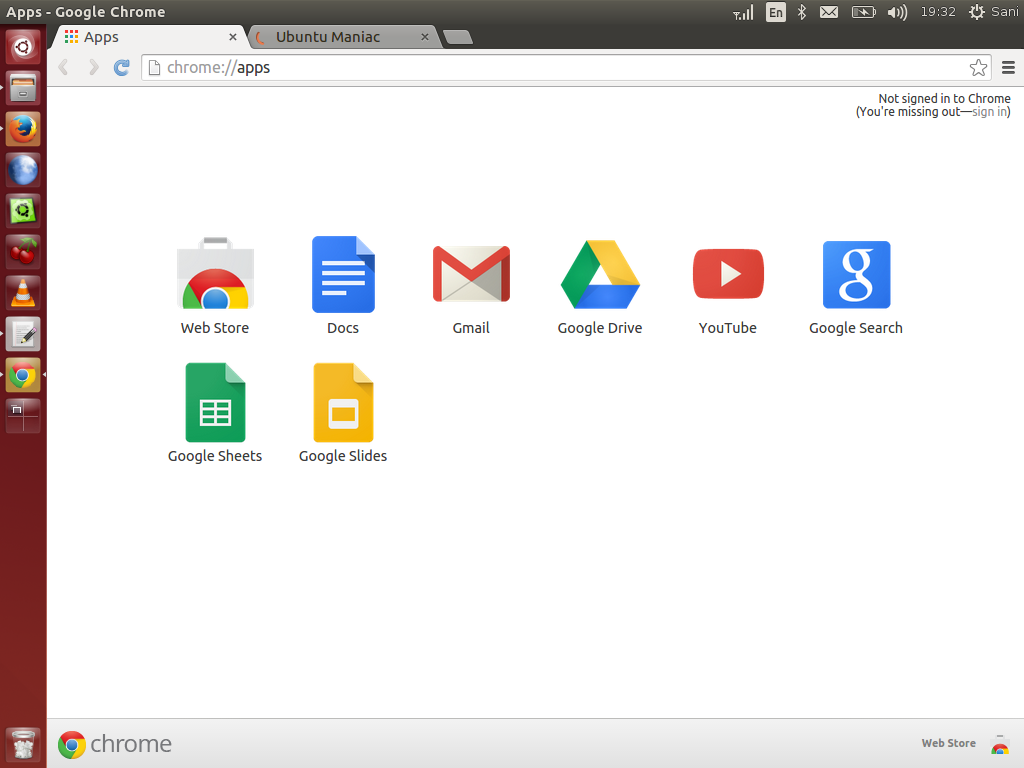The width and height of the screenshot is (1024, 768).
Task: Open the green Ubuntu icon in launcher
Action: [23, 211]
